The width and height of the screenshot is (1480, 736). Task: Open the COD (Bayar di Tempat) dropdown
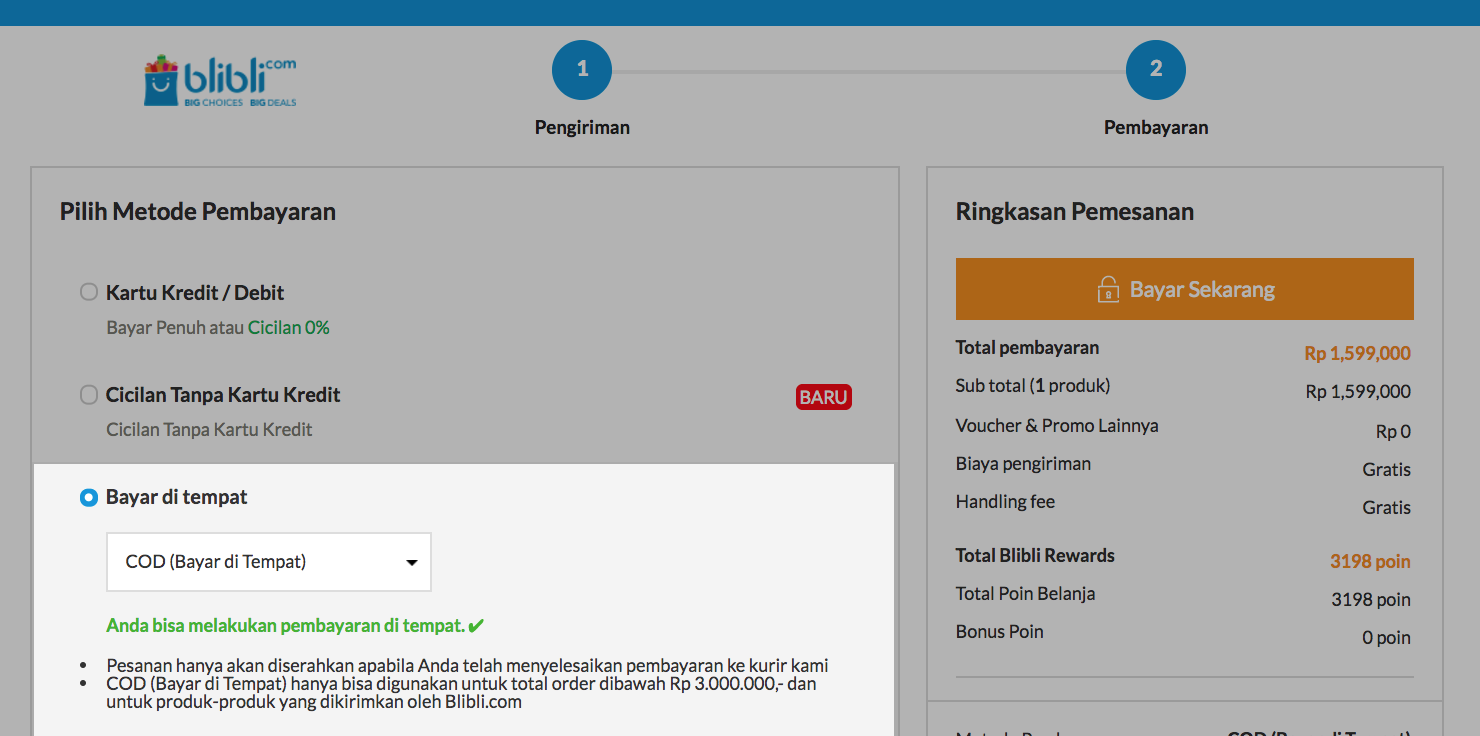[268, 561]
